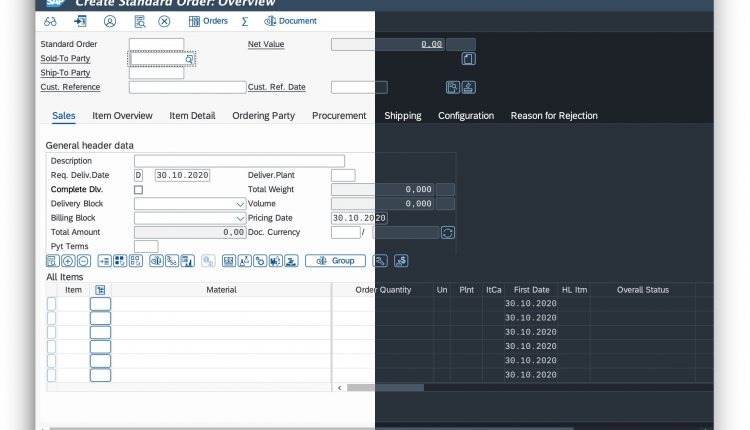This screenshot has height=430, width=750.
Task: Switch to the Ordering Party tab
Action: coord(264,116)
